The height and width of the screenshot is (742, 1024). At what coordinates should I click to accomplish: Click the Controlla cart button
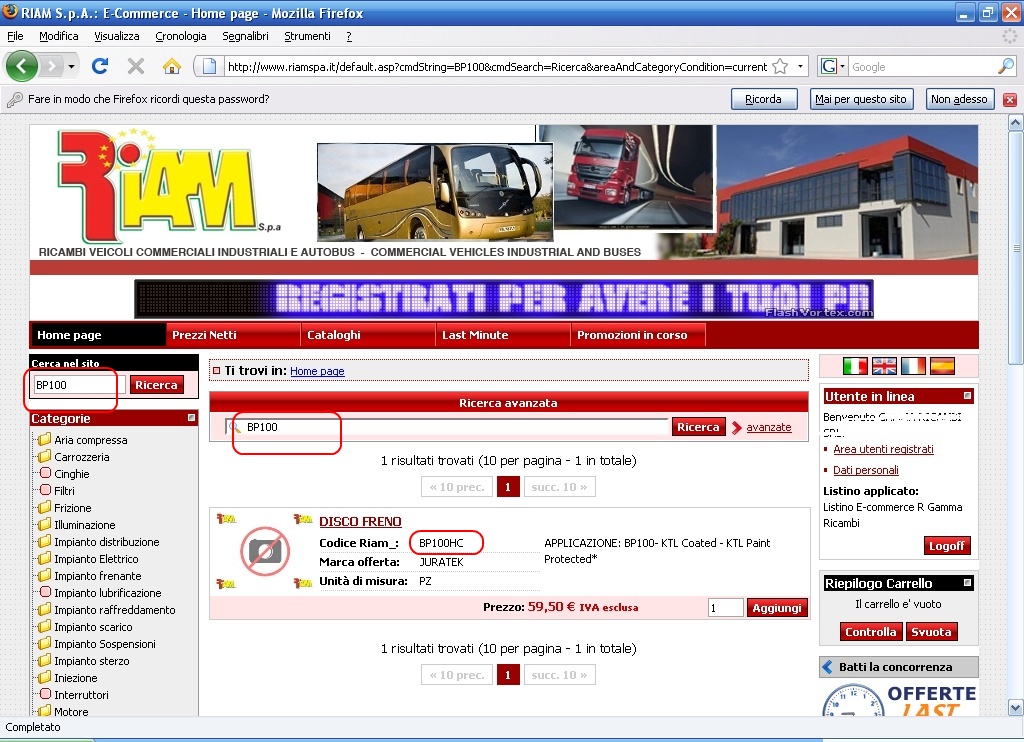pos(871,632)
